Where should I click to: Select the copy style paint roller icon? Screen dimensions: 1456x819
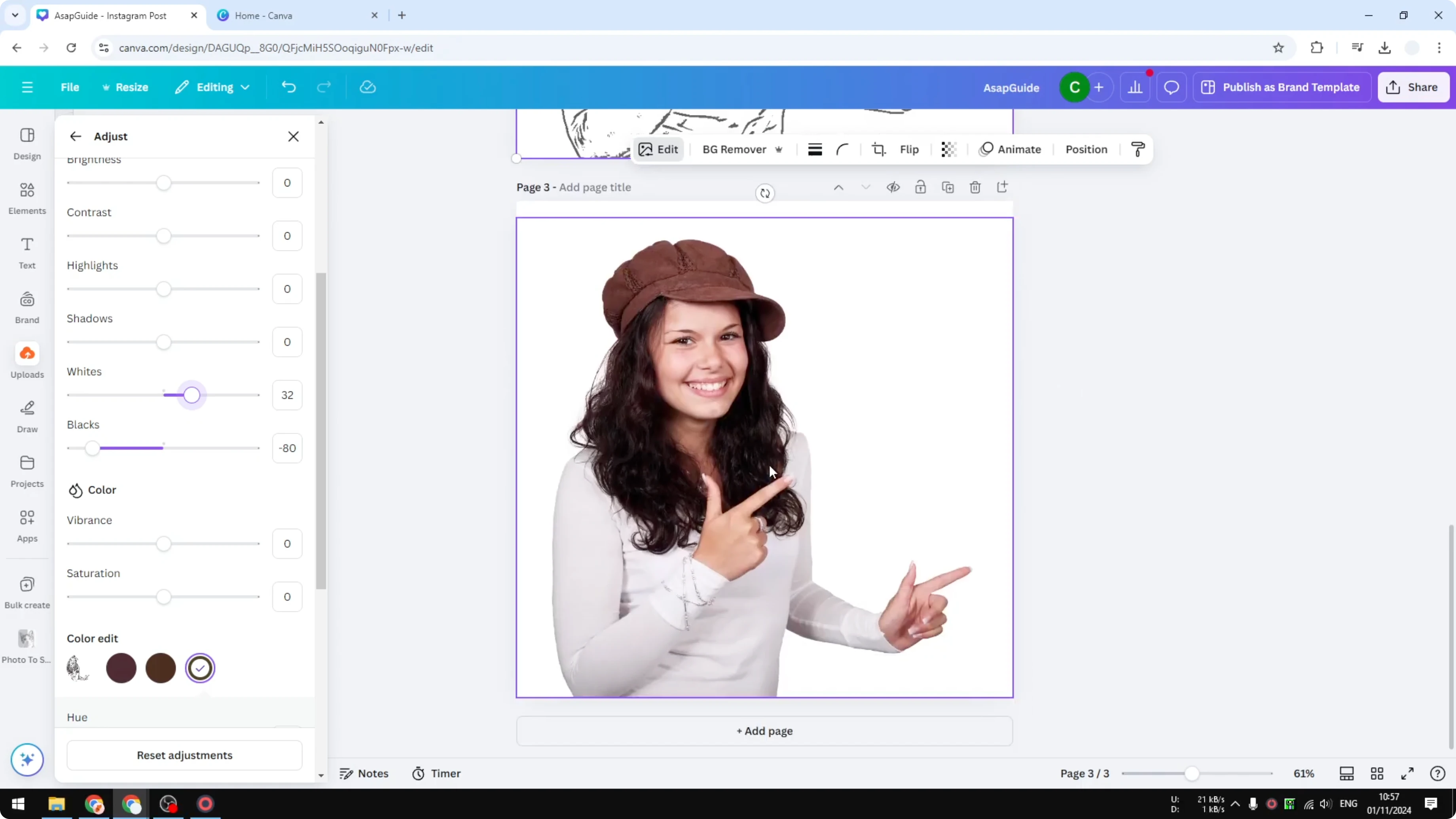[1138, 149]
